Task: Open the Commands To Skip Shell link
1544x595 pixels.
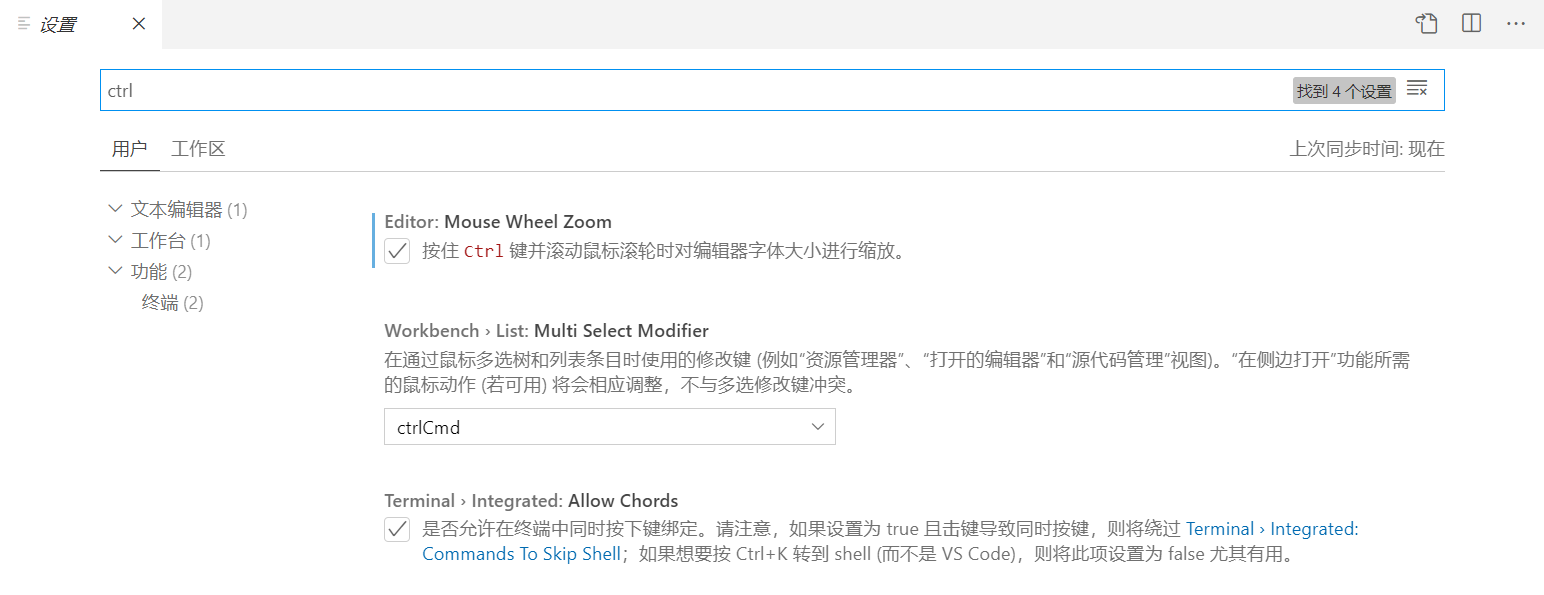Action: [521, 554]
